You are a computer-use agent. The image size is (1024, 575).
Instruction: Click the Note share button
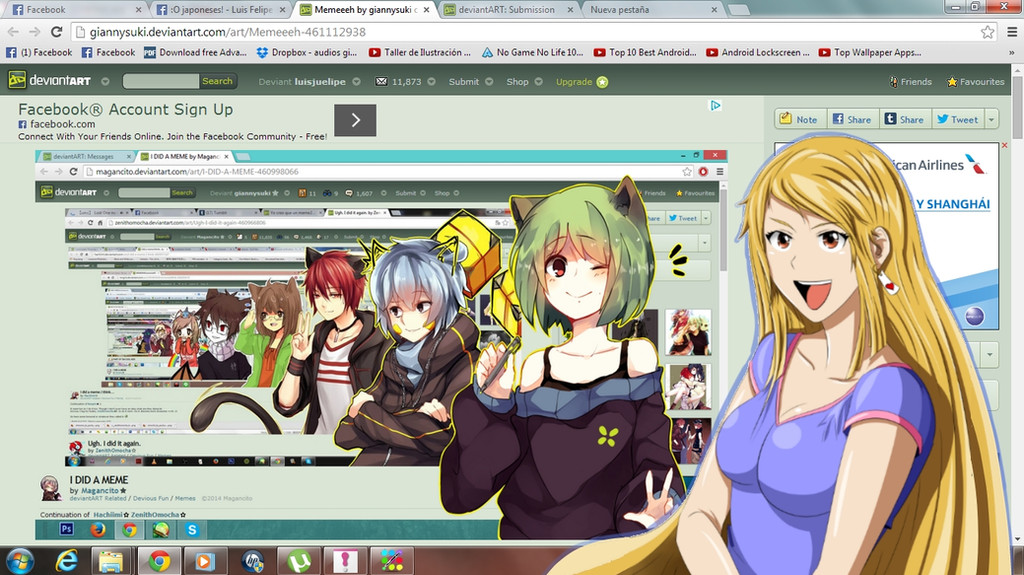(800, 119)
